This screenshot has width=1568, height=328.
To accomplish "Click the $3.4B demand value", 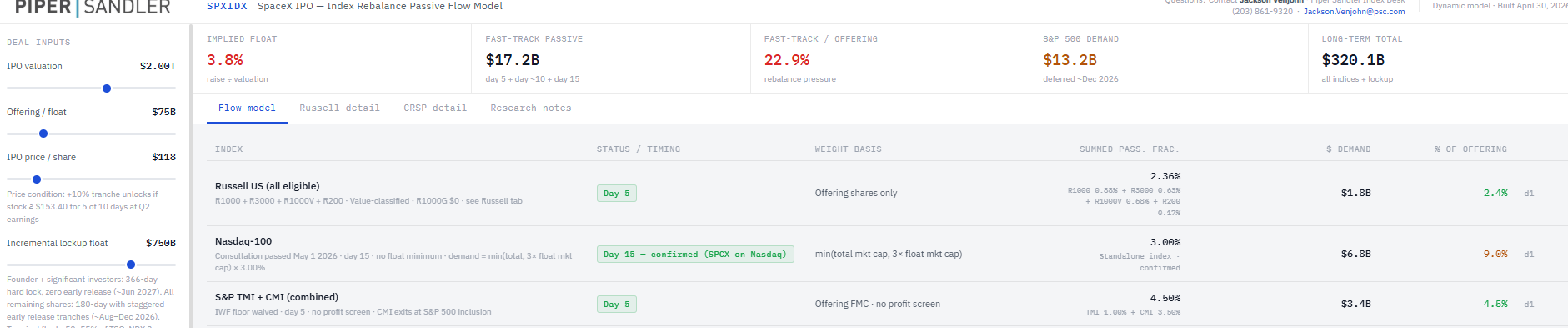I will 1356,304.
